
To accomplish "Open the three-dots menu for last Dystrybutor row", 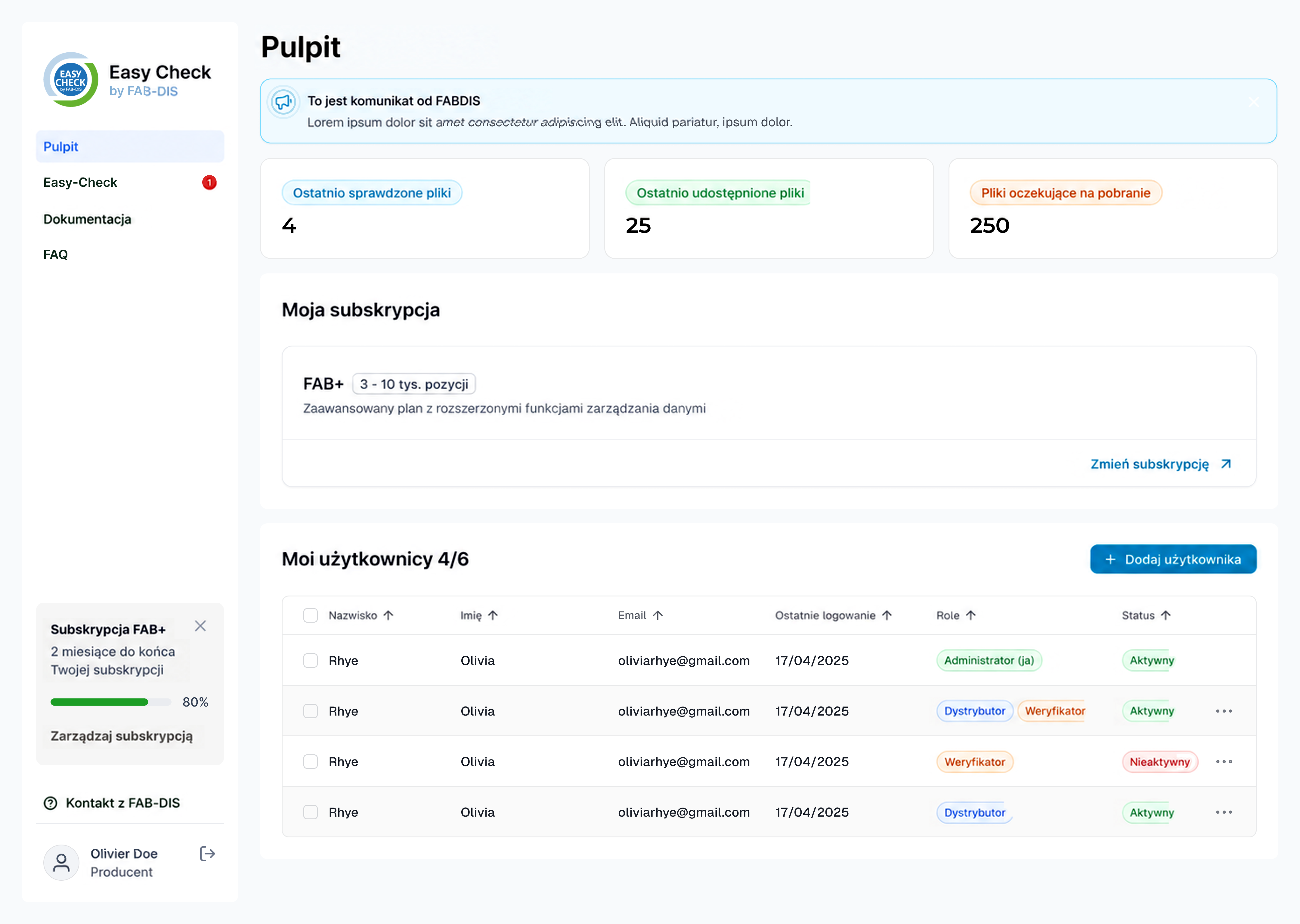I will click(1224, 812).
